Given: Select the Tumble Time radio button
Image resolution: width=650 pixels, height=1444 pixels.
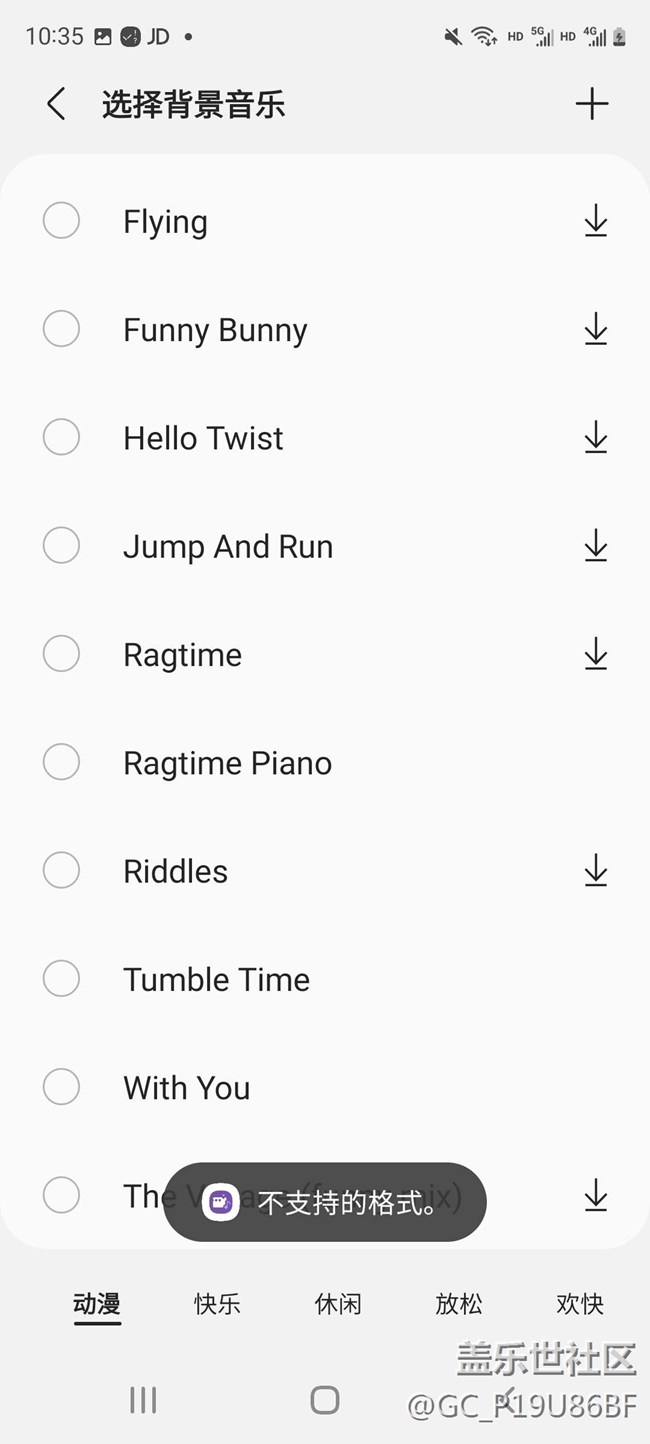Looking at the screenshot, I should tap(61, 979).
